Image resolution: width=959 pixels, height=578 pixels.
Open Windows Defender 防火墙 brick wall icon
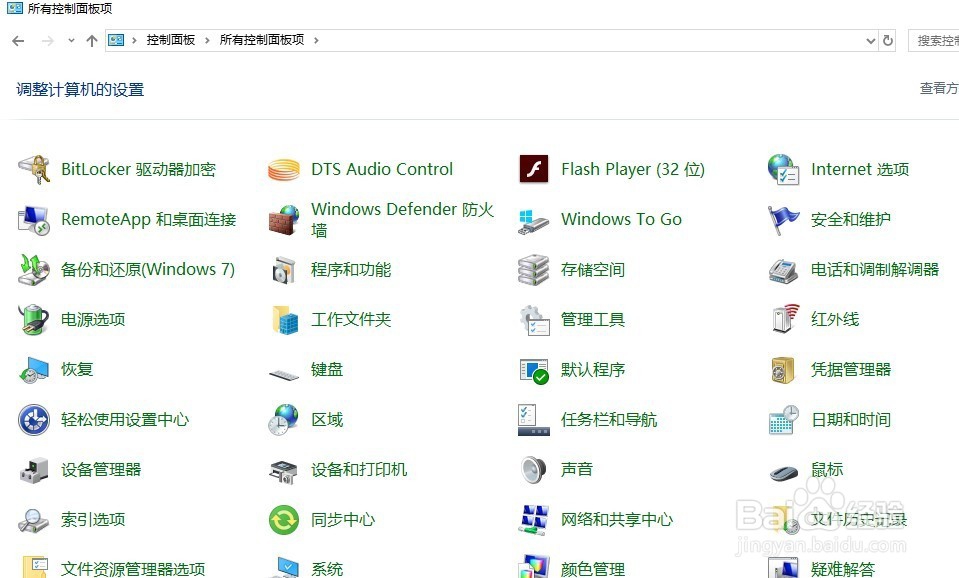point(284,220)
